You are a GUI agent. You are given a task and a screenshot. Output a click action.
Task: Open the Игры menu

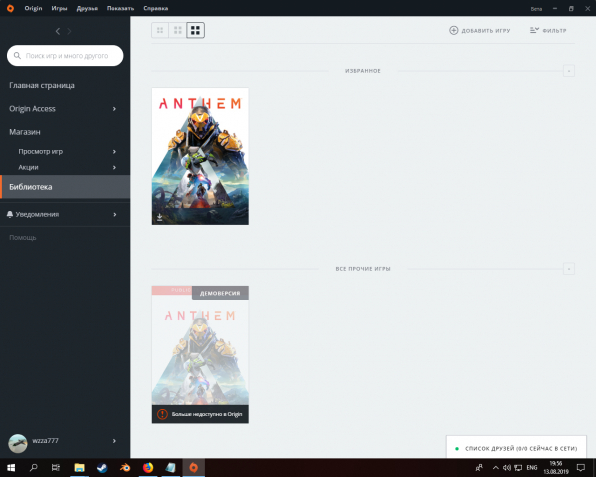click(59, 8)
